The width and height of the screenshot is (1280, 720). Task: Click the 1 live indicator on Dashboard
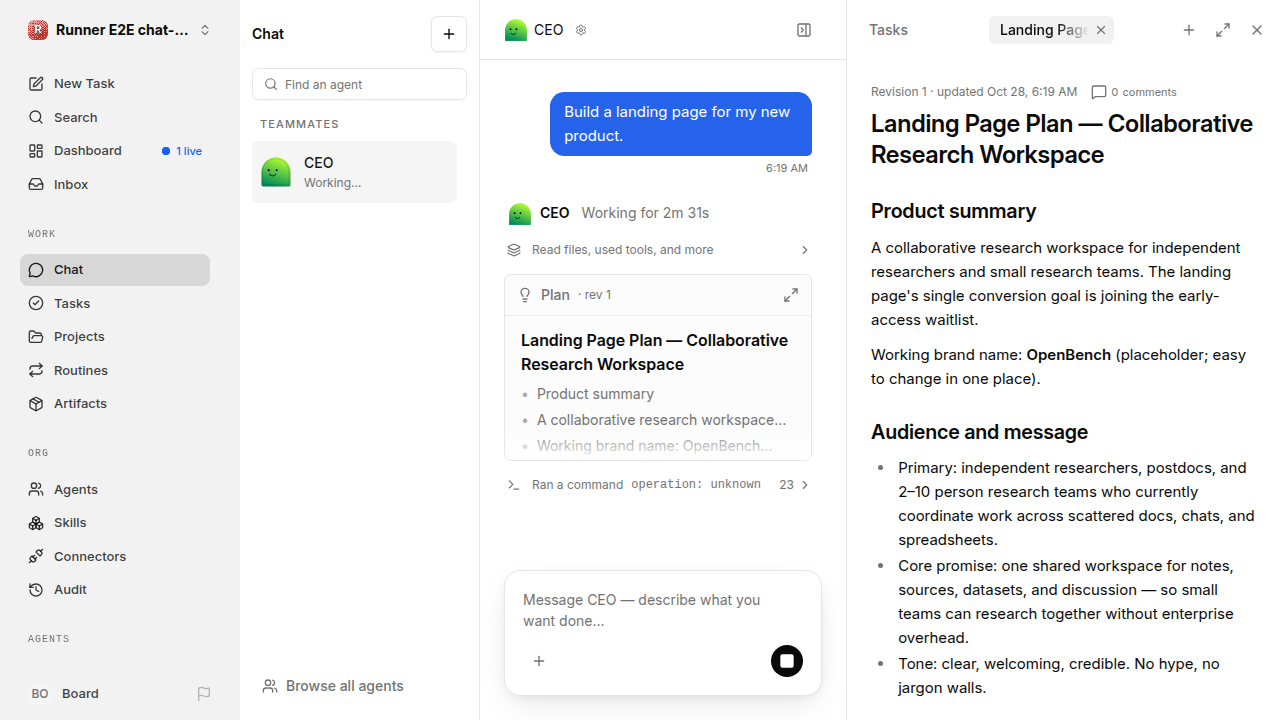(x=182, y=151)
